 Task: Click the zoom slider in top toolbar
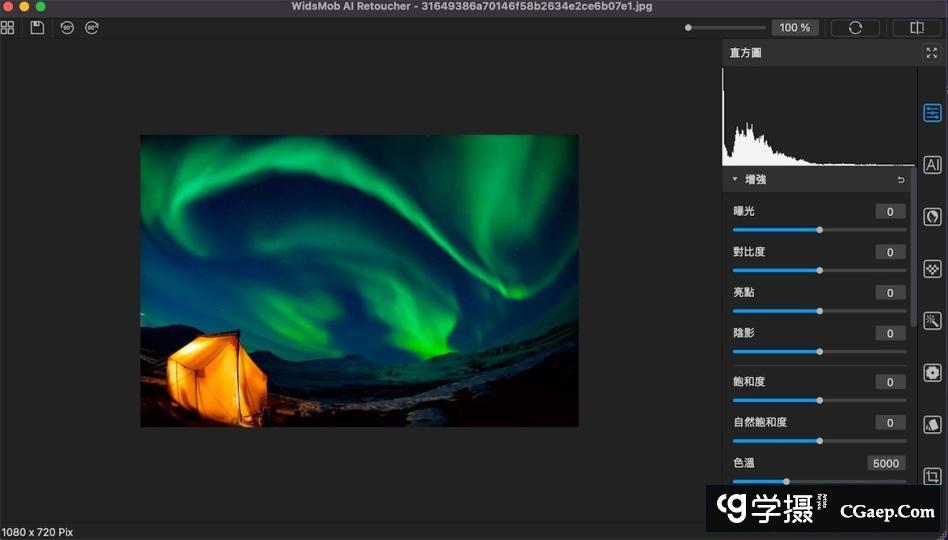point(725,28)
